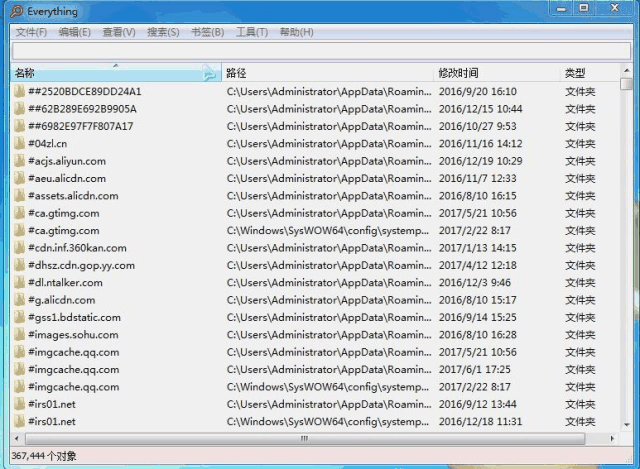The height and width of the screenshot is (469, 640).
Task: Select folder icon of #aeu.alicdn.com
Action: click(x=19, y=178)
